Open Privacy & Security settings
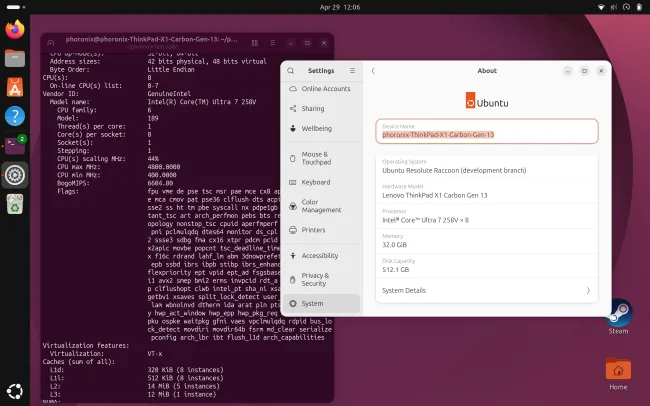Image resolution: width=650 pixels, height=406 pixels. (x=322, y=280)
